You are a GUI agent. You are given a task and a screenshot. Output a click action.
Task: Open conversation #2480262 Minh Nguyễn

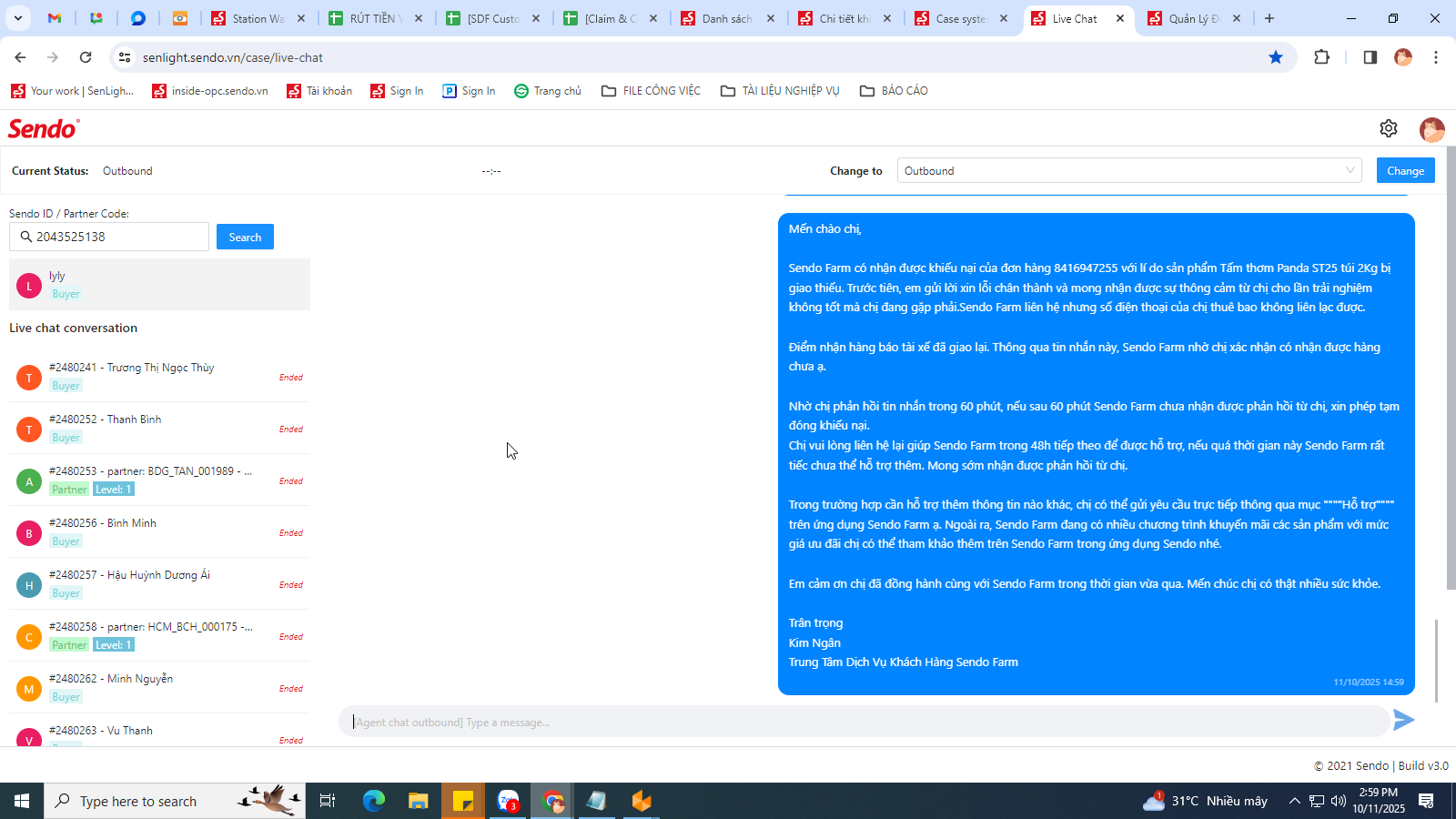tap(159, 688)
